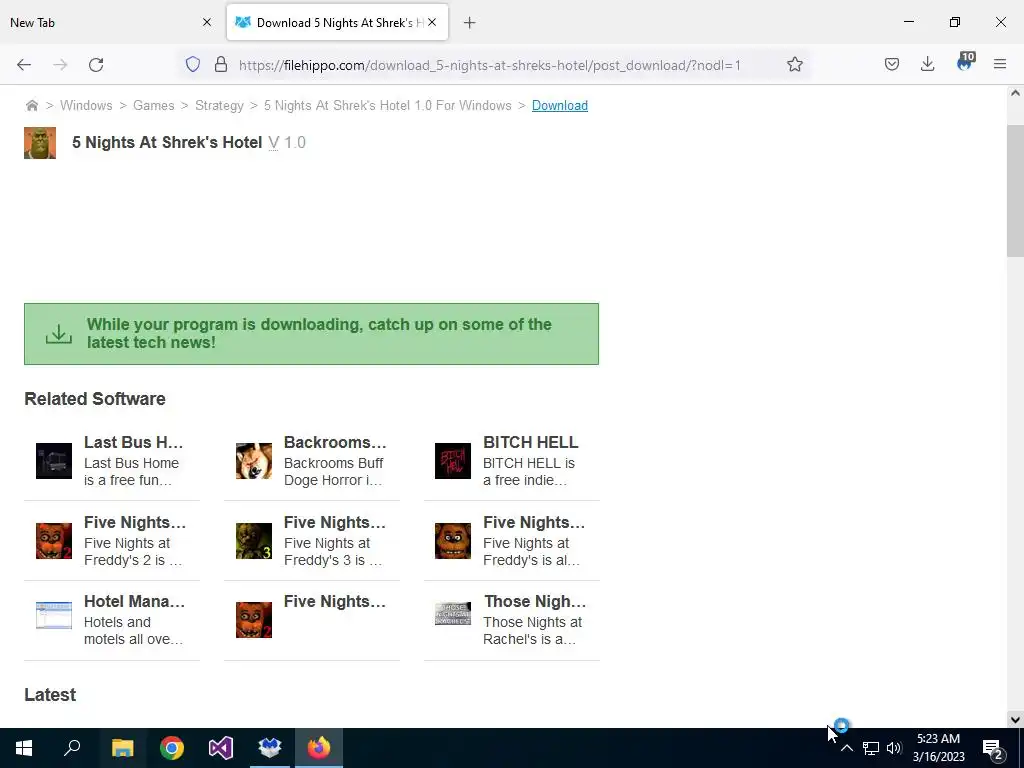This screenshot has height=768, width=1024.
Task: Go forward to the next page
Action: (60, 65)
